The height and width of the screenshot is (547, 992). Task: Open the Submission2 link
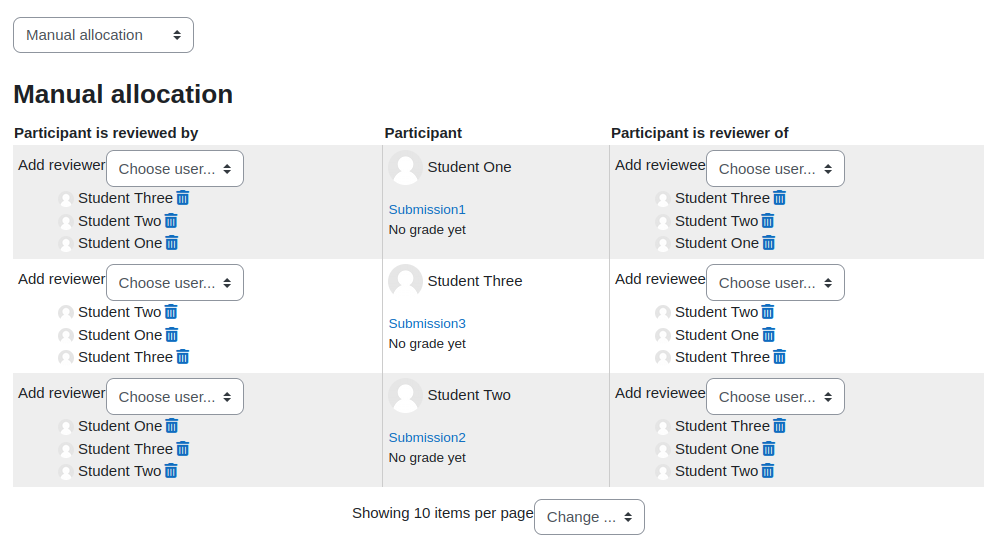(427, 438)
